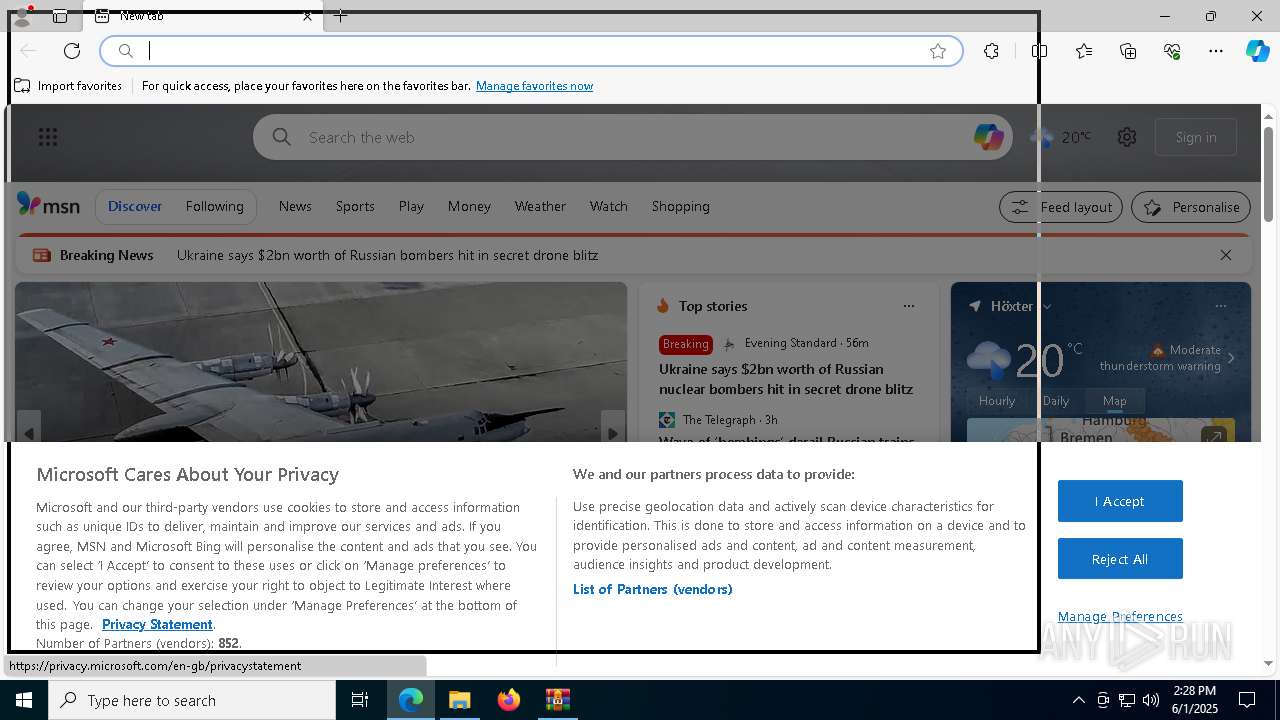The height and width of the screenshot is (720, 1280).
Task: Open Task View on taskbar
Action: (x=360, y=700)
